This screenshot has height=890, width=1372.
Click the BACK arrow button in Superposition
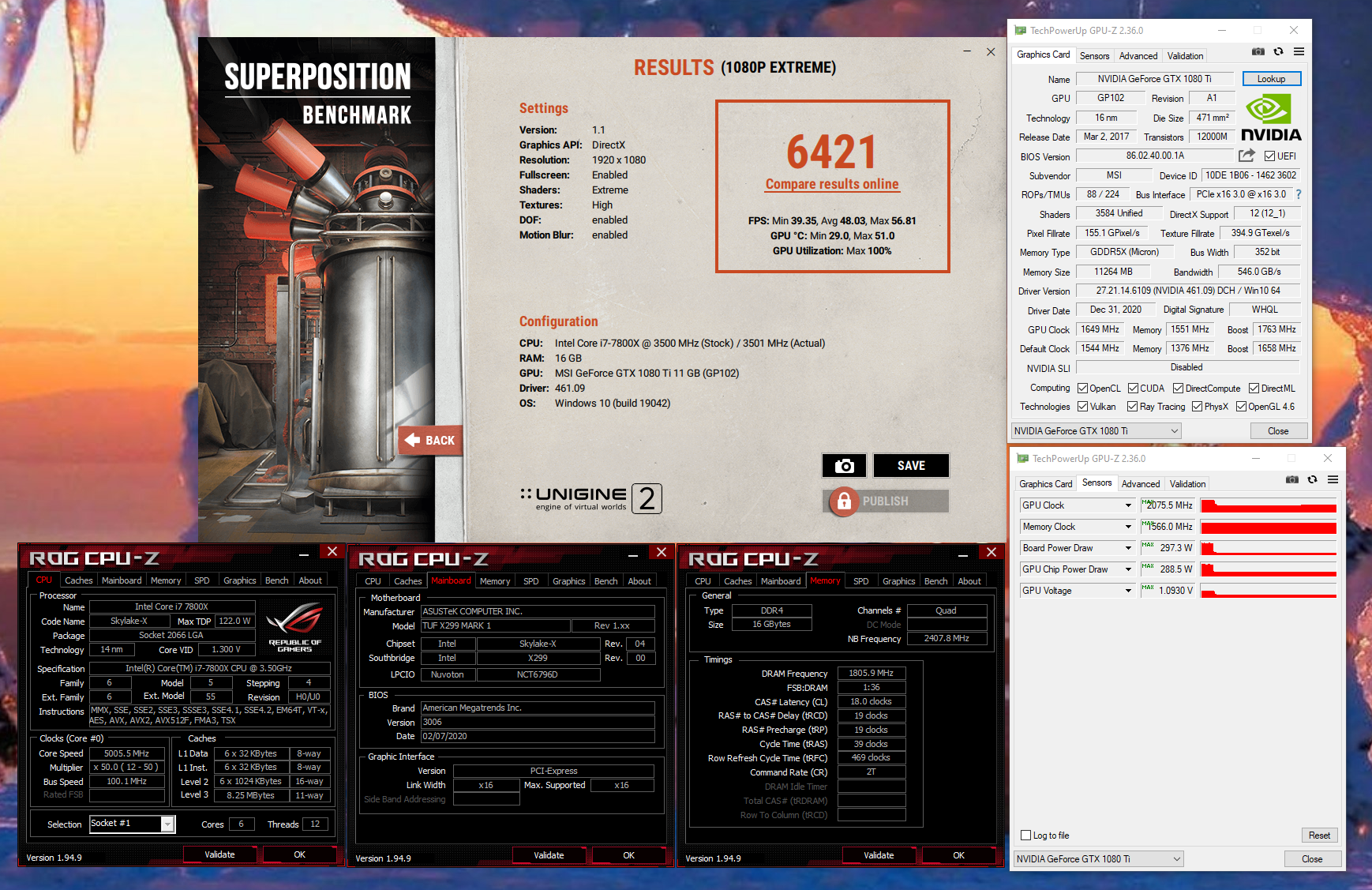tap(430, 440)
